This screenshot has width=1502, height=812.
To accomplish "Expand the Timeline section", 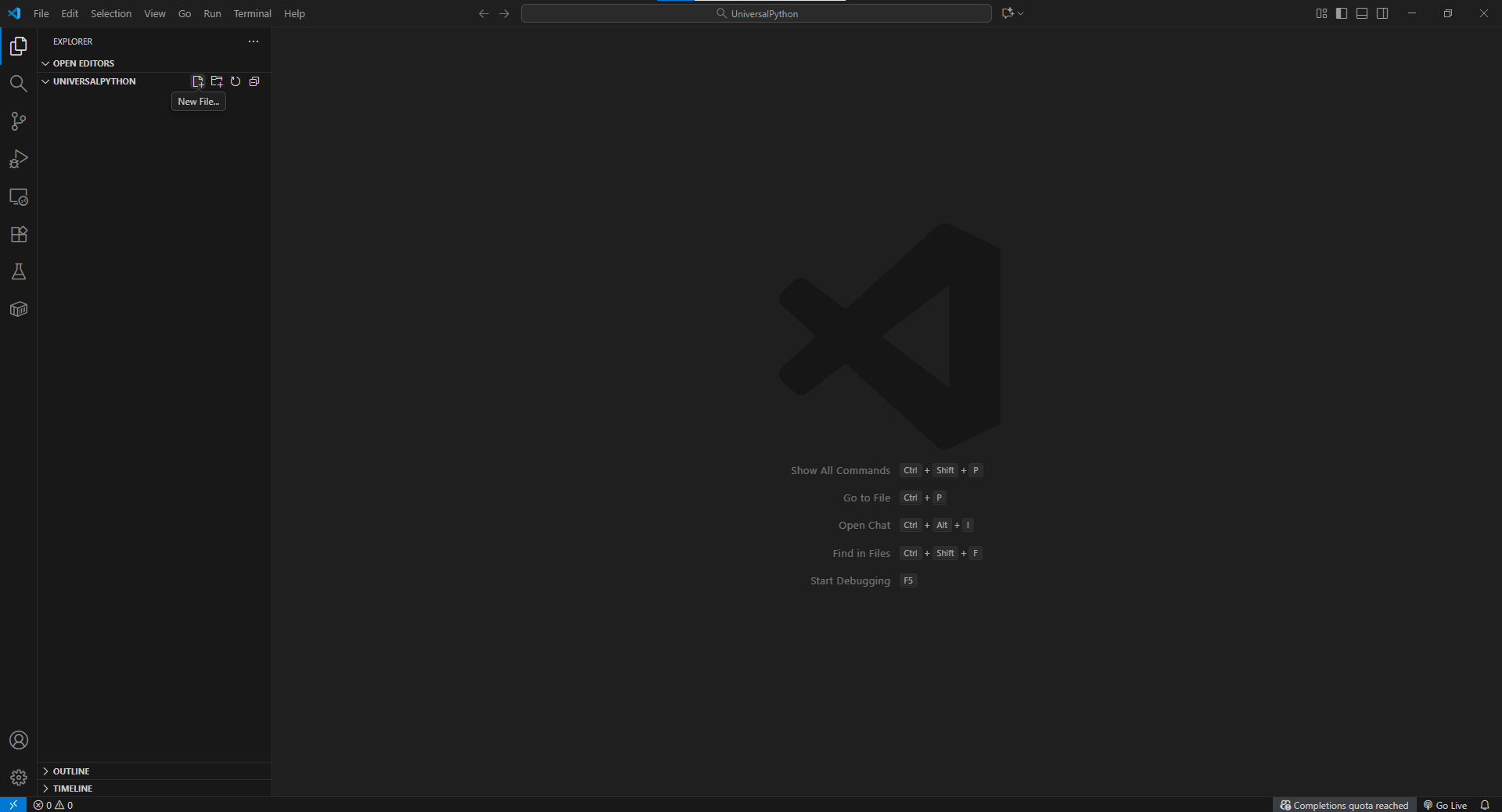I will (73, 789).
